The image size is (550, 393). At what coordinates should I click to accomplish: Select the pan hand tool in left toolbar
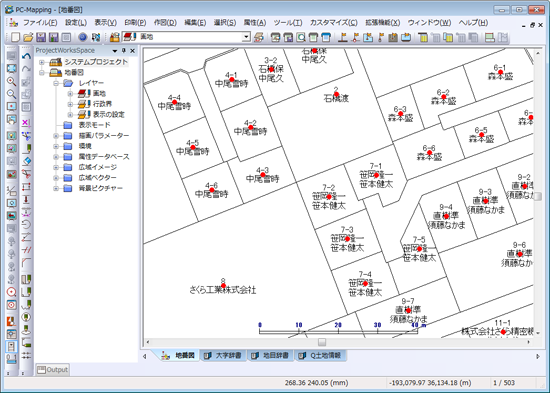coord(12,120)
